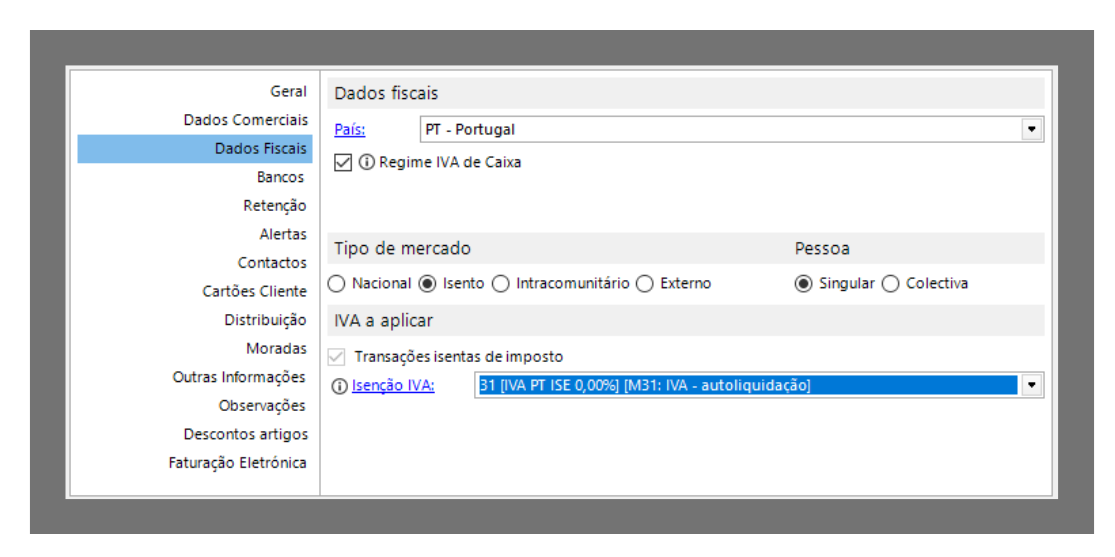Open the Dados Comerciais section
Viewport: 1115px width, 557px height.
pos(245,120)
